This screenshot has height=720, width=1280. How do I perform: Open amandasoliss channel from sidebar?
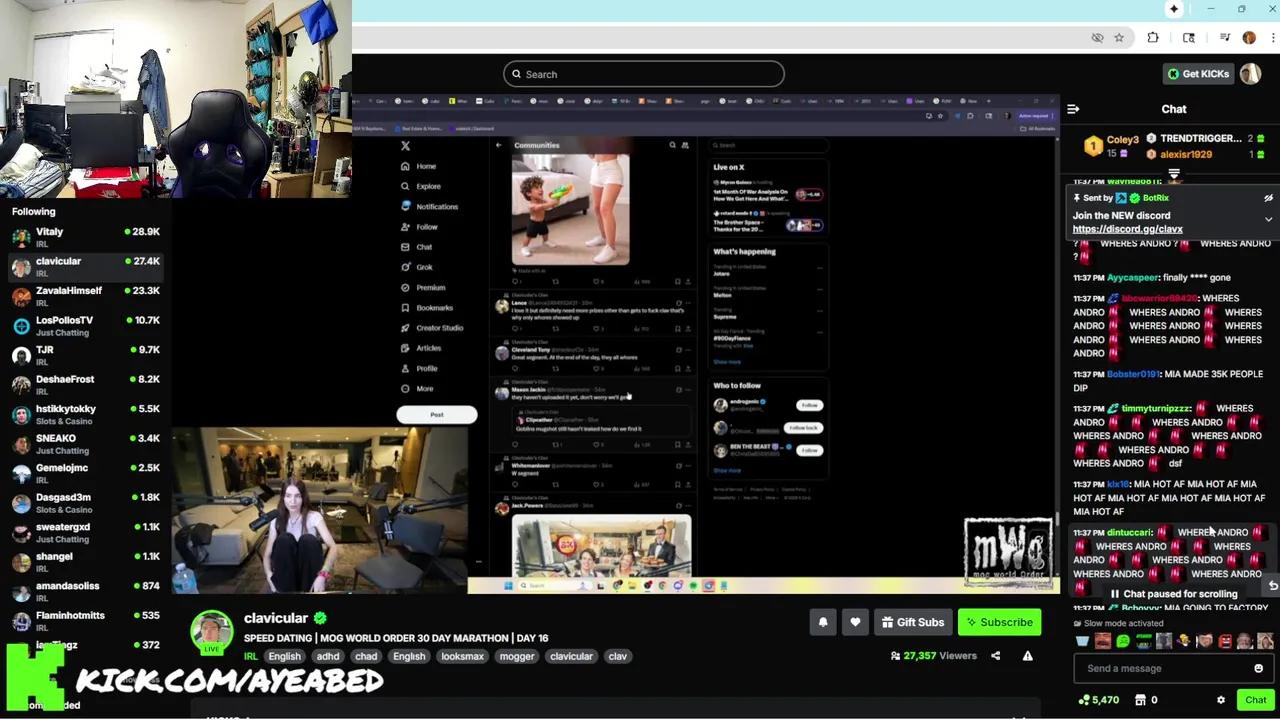[86, 591]
